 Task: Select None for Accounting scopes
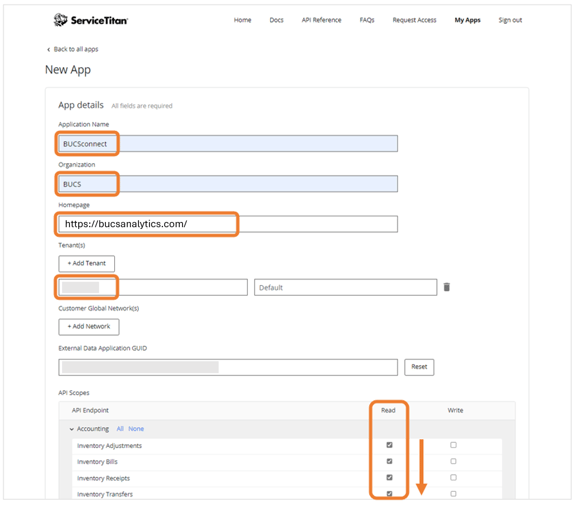point(136,429)
